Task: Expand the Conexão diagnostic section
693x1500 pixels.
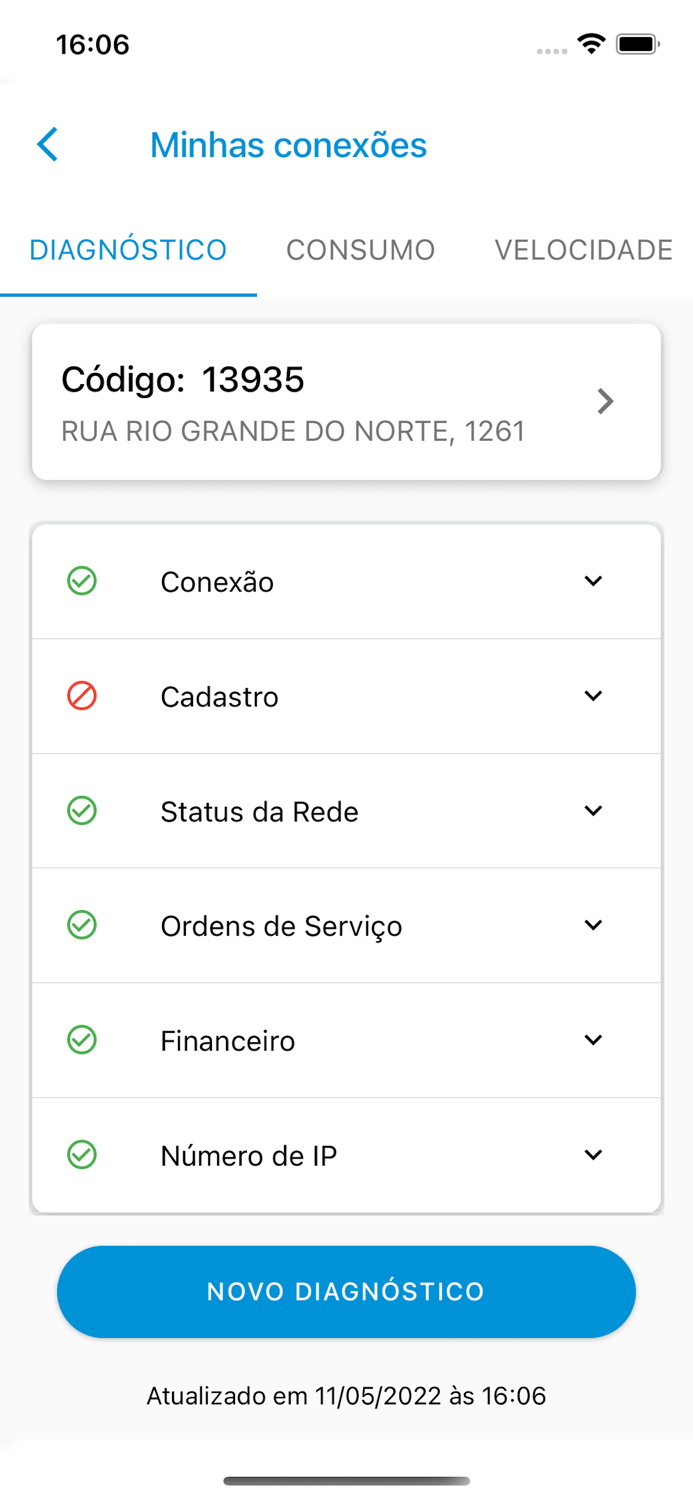Action: [x=593, y=581]
